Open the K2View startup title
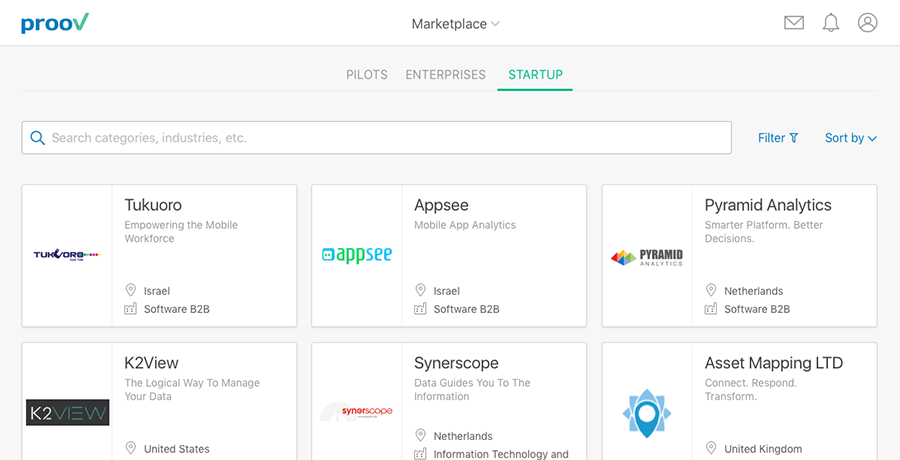This screenshot has height=460, width=900. click(x=152, y=363)
